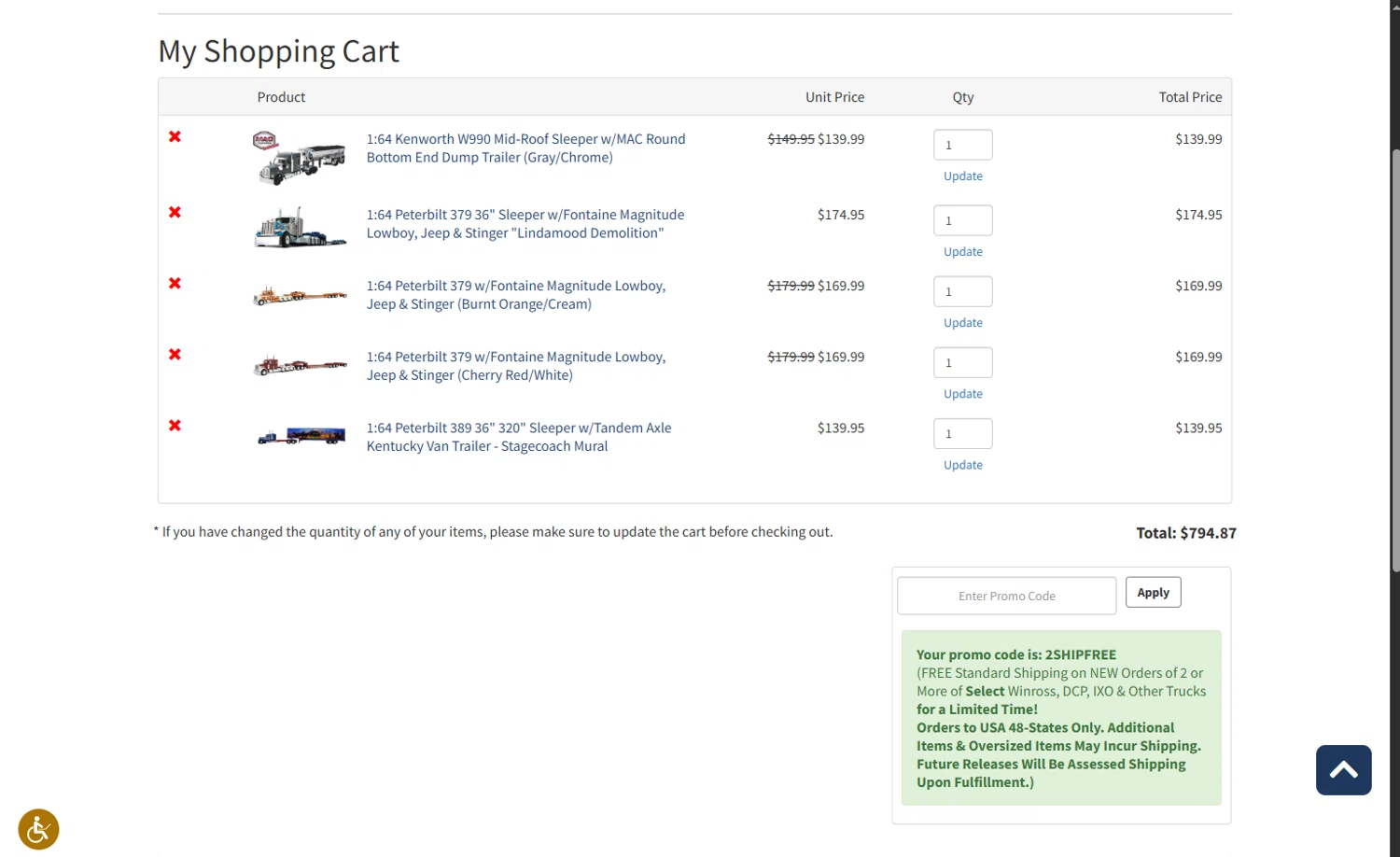The image size is (1400, 857).
Task: Click the $139.95 total price for Stagecoach trailer
Action: [x=1198, y=428]
